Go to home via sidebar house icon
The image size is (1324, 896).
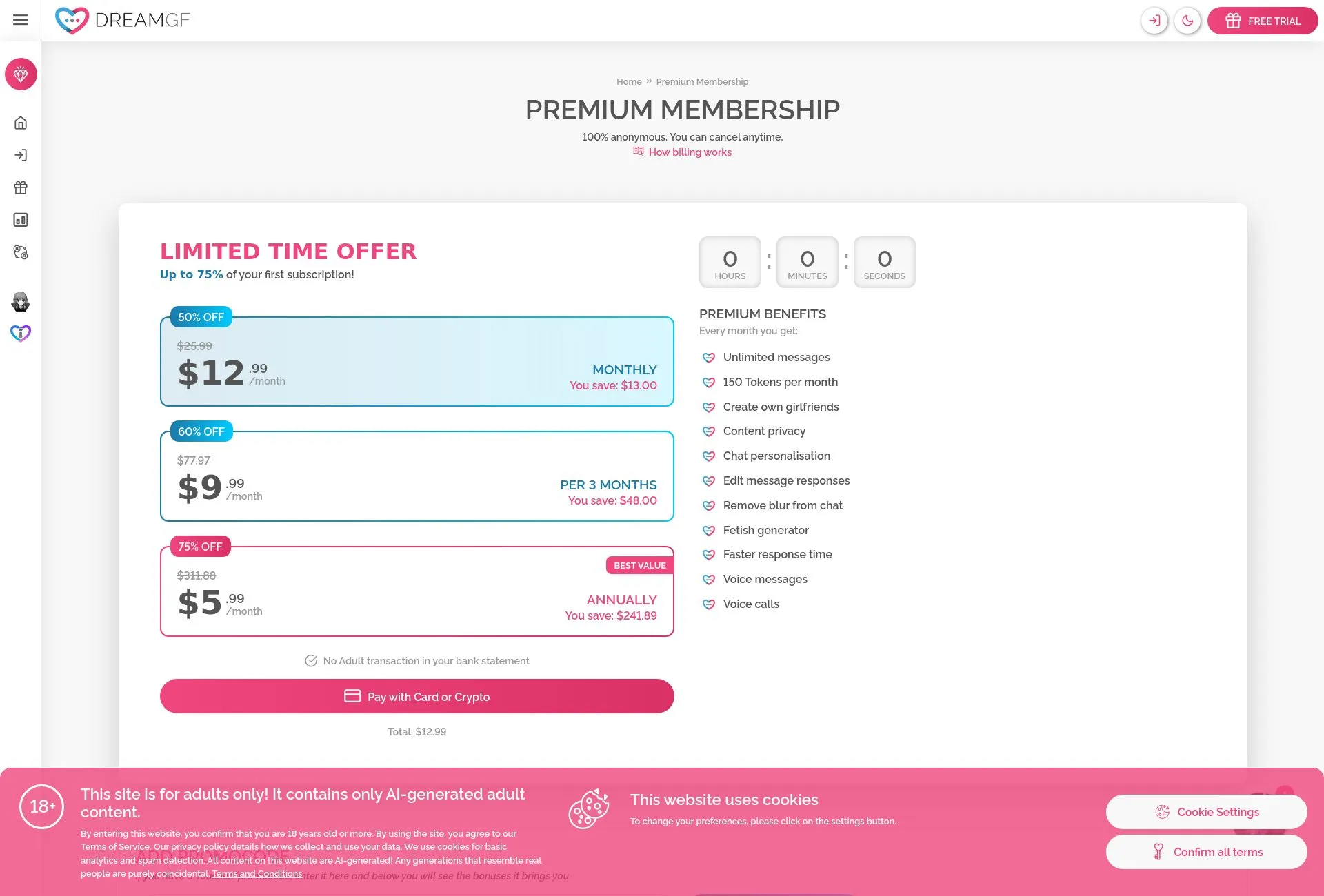(21, 123)
